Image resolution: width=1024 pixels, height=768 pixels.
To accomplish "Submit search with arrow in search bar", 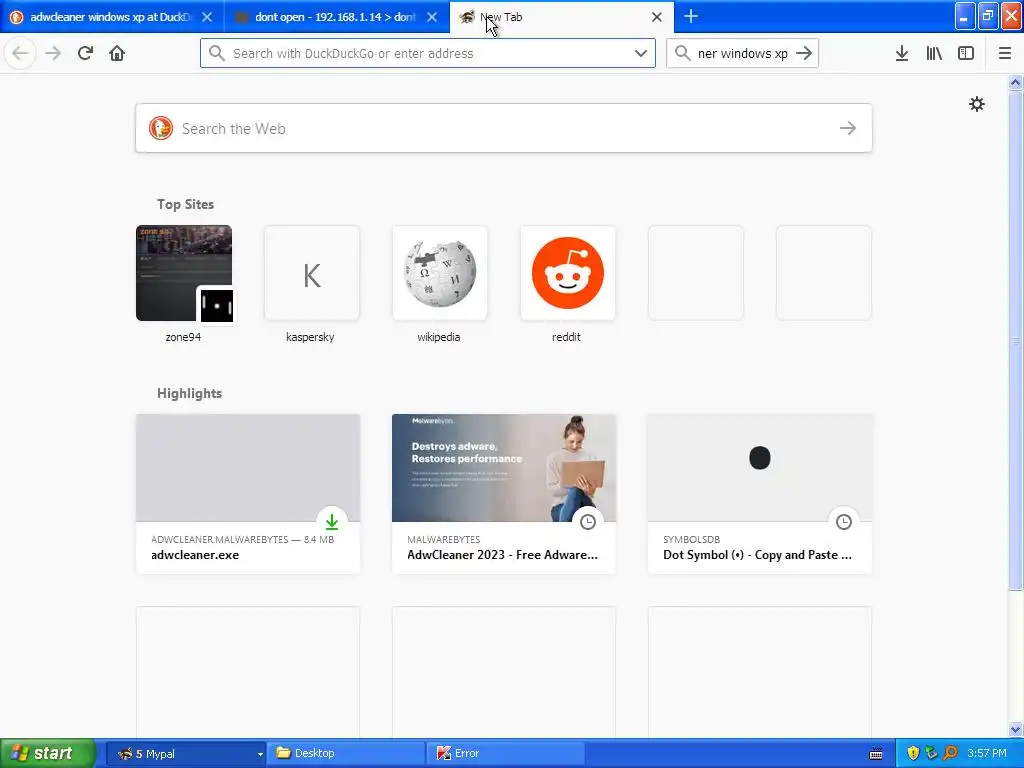I will coord(805,53).
